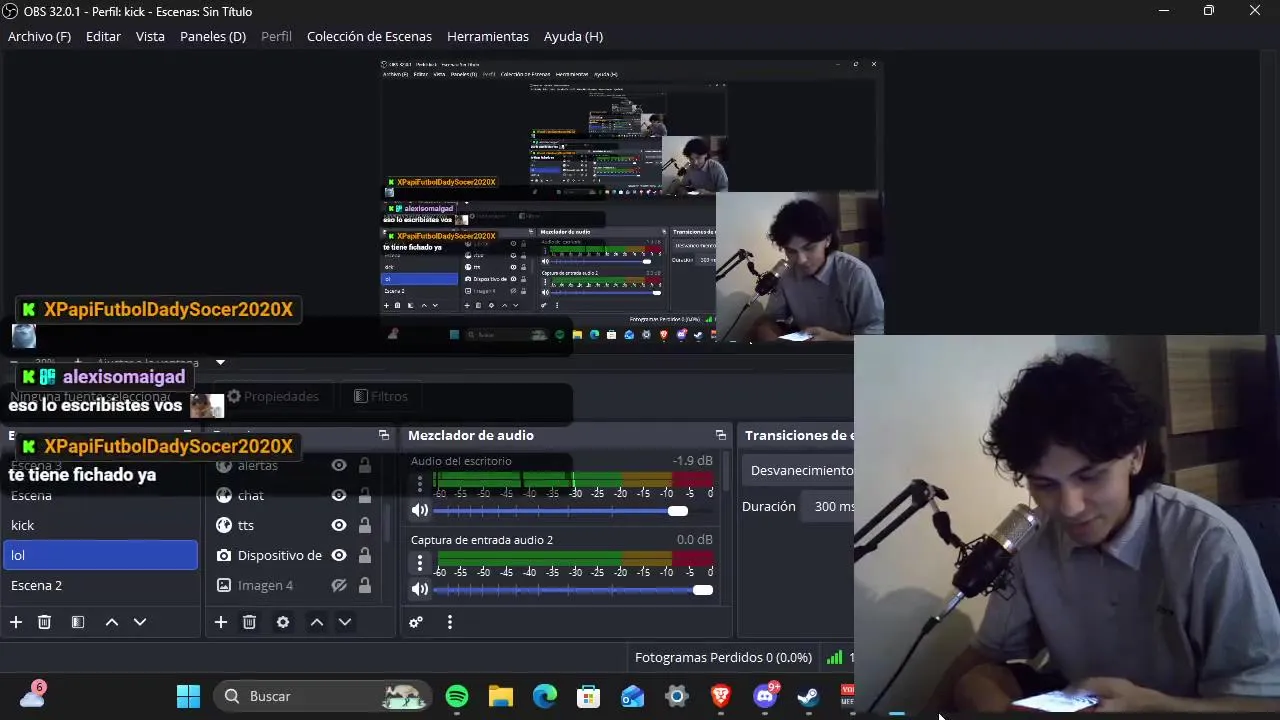Open the Paneles (D) menu
Image resolution: width=1280 pixels, height=720 pixels.
pyautogui.click(x=213, y=36)
